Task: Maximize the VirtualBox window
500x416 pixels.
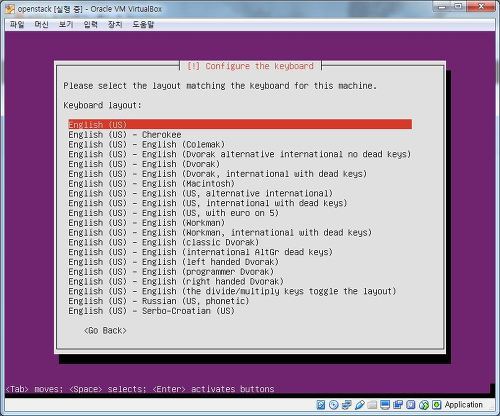Action: click(x=459, y=6)
